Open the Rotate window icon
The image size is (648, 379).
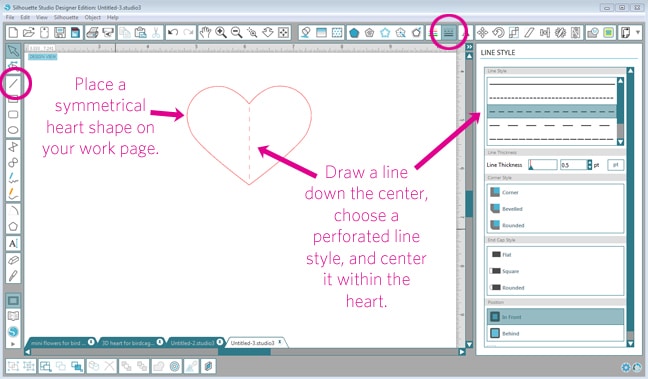coord(498,33)
